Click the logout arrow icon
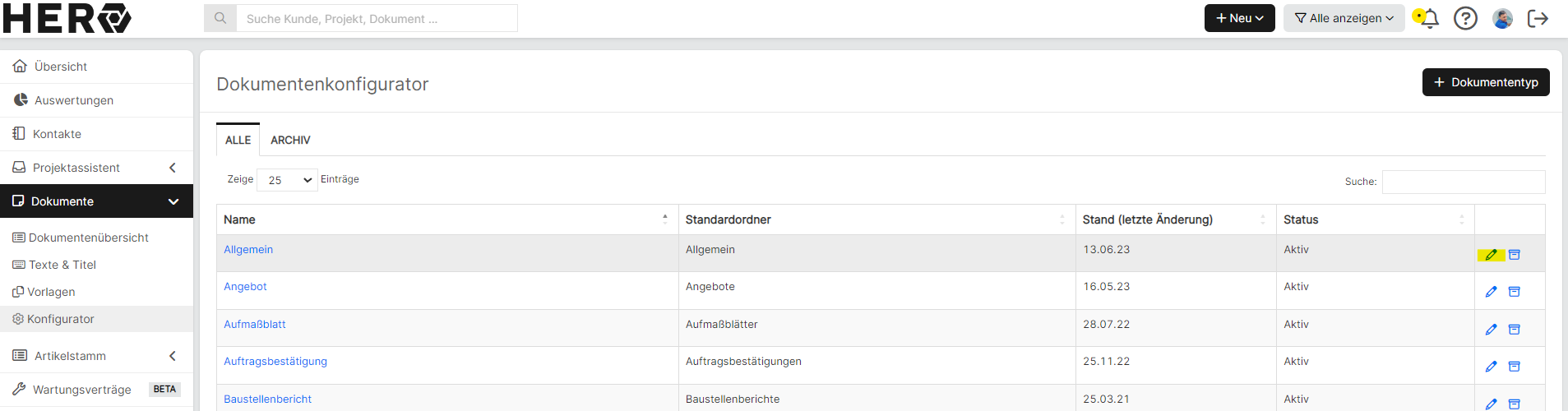 click(x=1538, y=18)
